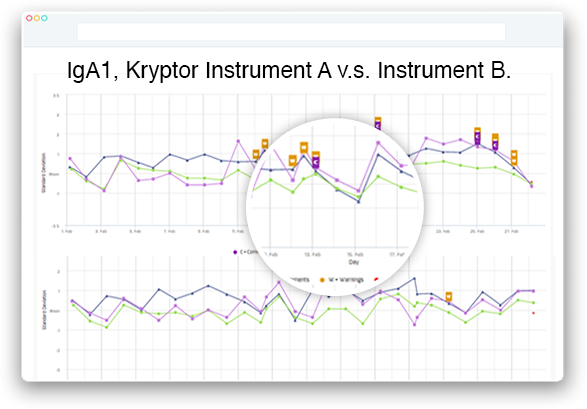The width and height of the screenshot is (587, 409).
Task: Open the purple comment marker at 25 Feb
Action: pos(477,138)
